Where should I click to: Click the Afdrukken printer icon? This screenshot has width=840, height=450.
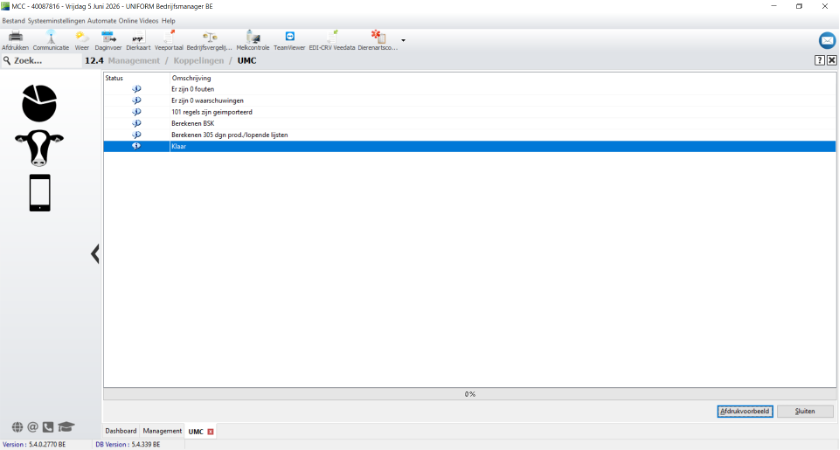tap(16, 37)
